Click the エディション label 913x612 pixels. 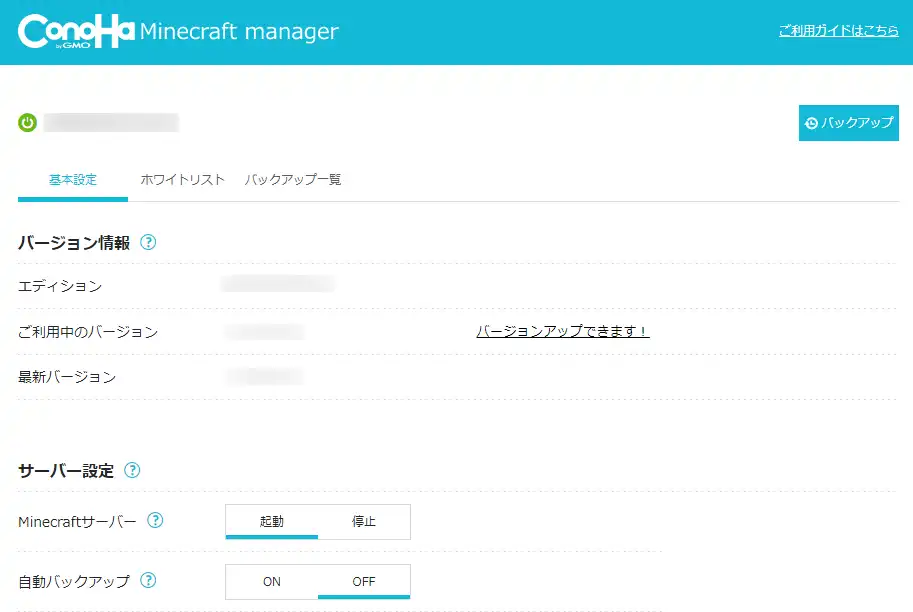pyautogui.click(x=60, y=286)
